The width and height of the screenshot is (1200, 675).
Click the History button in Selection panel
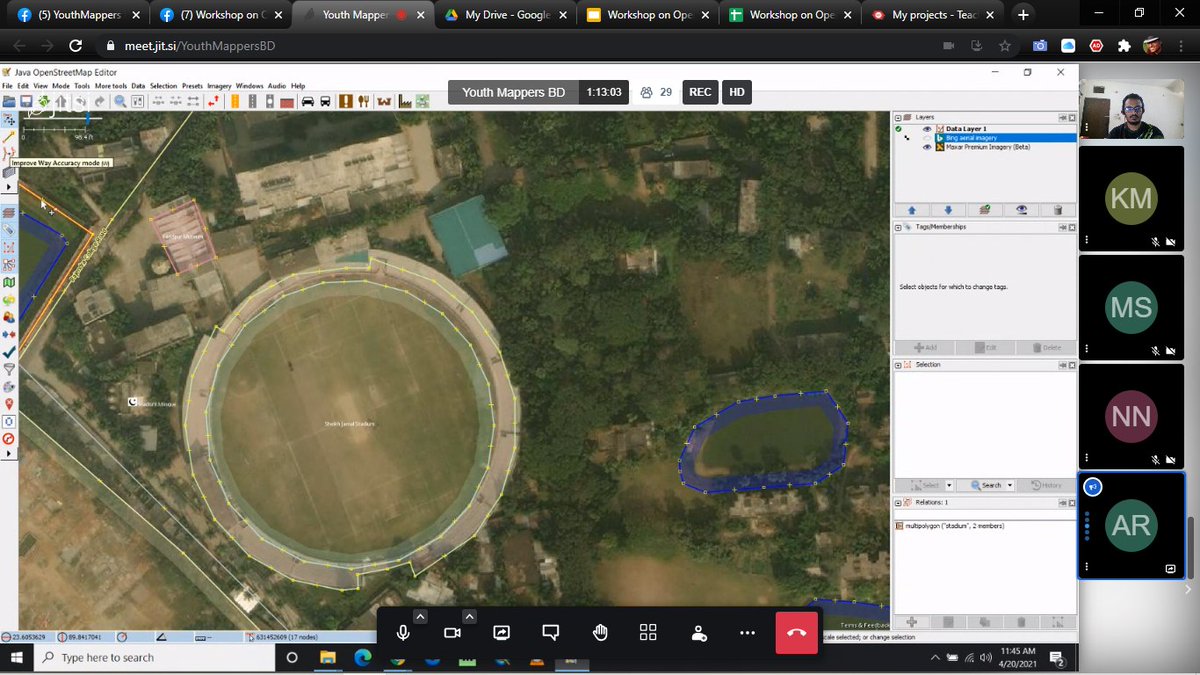tap(1046, 485)
